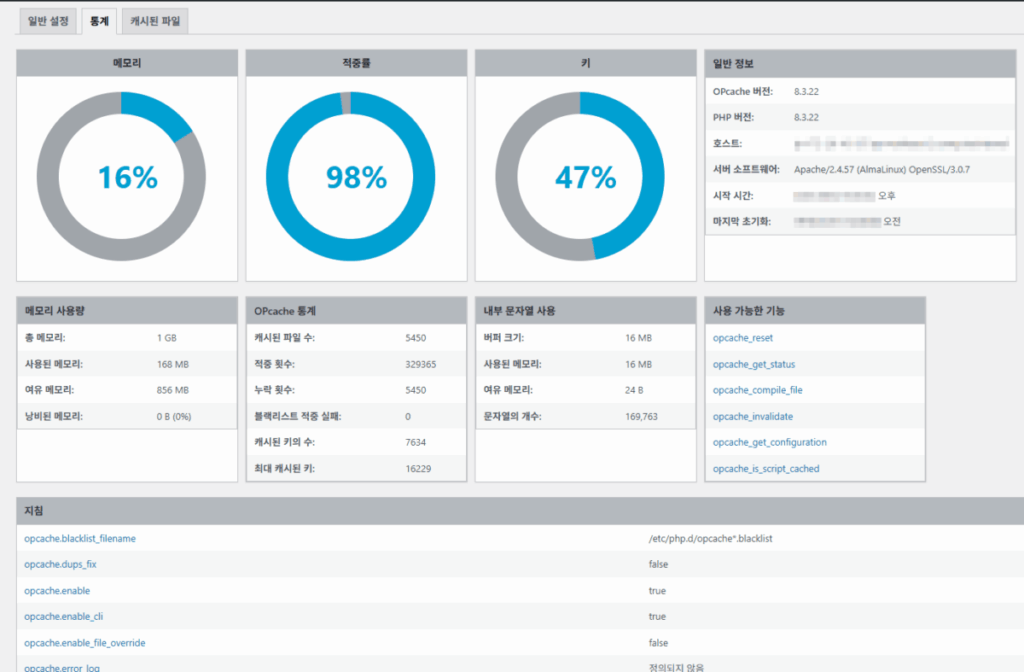Open the 캐시된 파일 tab
1024x672 pixels.
157,20
